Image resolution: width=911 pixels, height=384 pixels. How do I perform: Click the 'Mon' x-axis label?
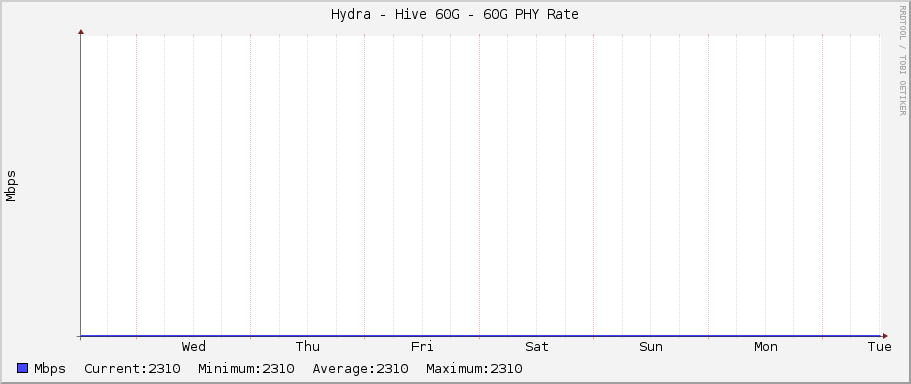766,347
